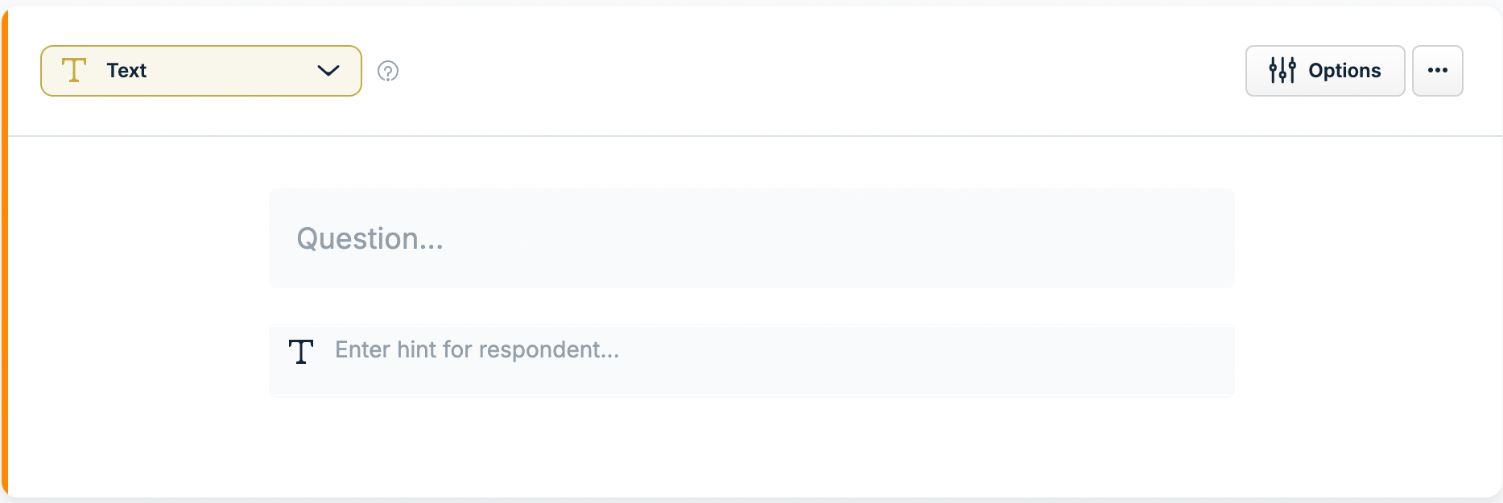Click the dark T icon beside hint field
Image resolution: width=1503 pixels, height=503 pixels.
point(301,351)
